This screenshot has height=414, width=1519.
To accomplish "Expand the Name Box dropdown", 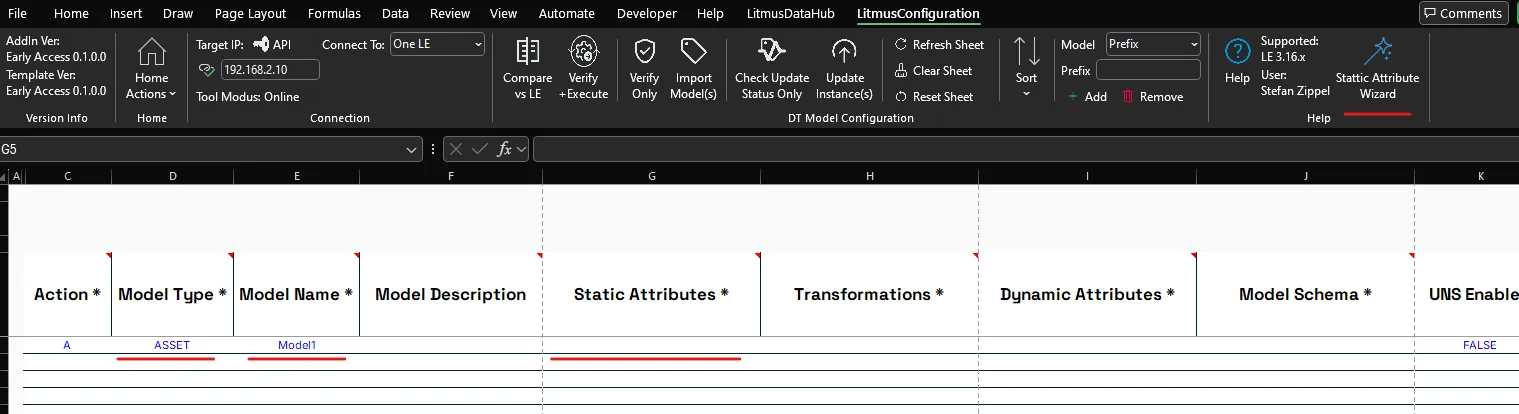I will [413, 149].
